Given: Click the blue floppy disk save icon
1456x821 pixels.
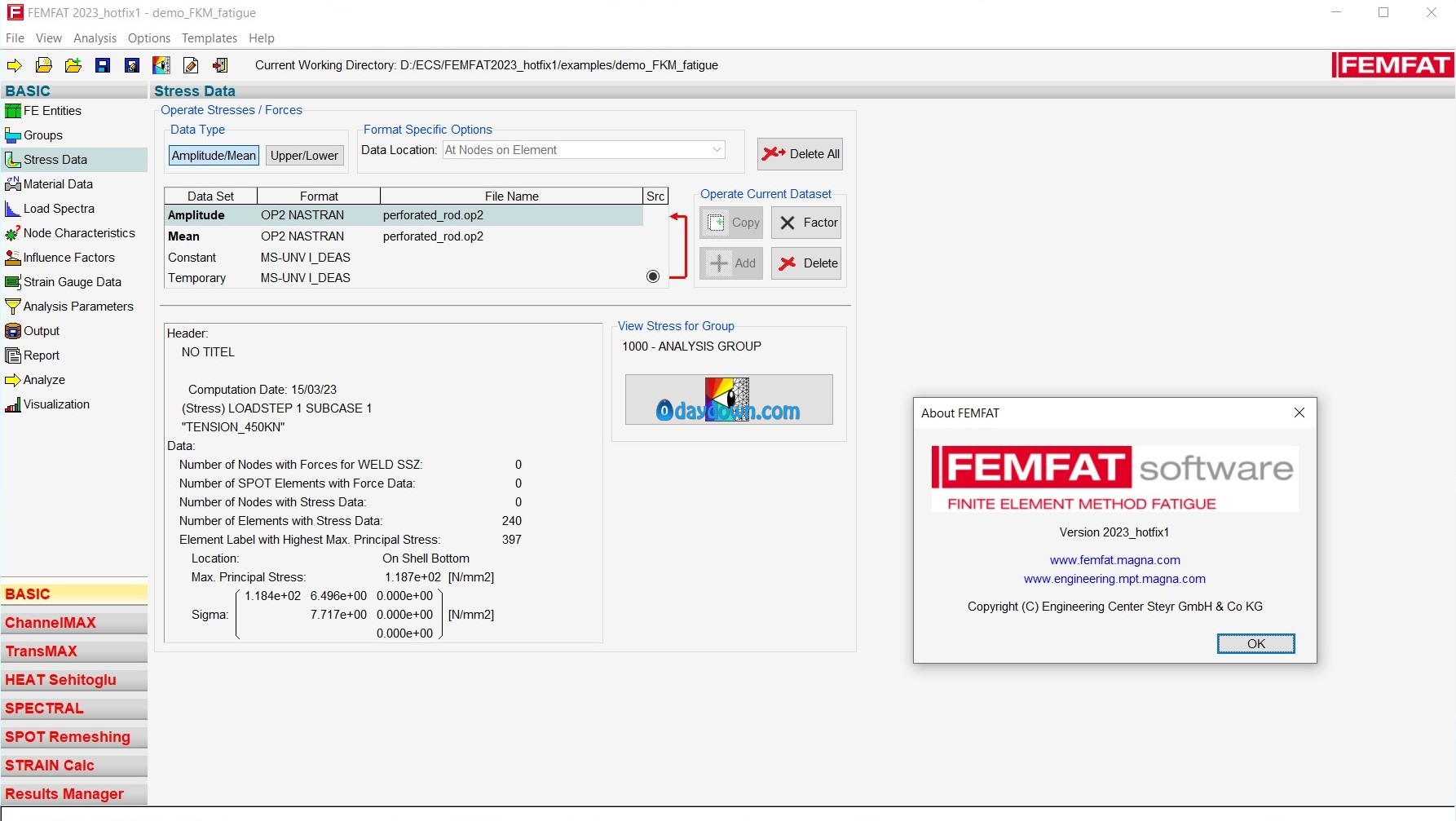Looking at the screenshot, I should [x=103, y=65].
